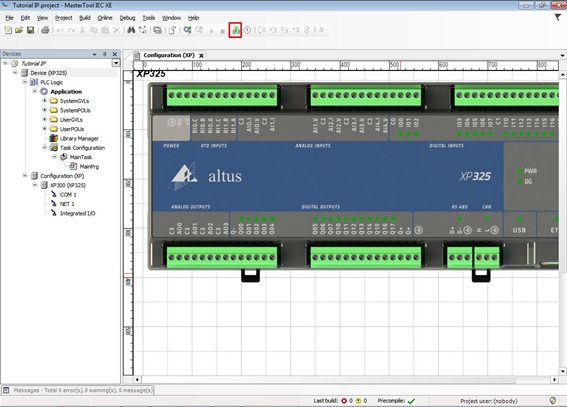Viewport: 567px width, 407px height.
Task: Select Application in the device tree
Action: tap(66, 91)
